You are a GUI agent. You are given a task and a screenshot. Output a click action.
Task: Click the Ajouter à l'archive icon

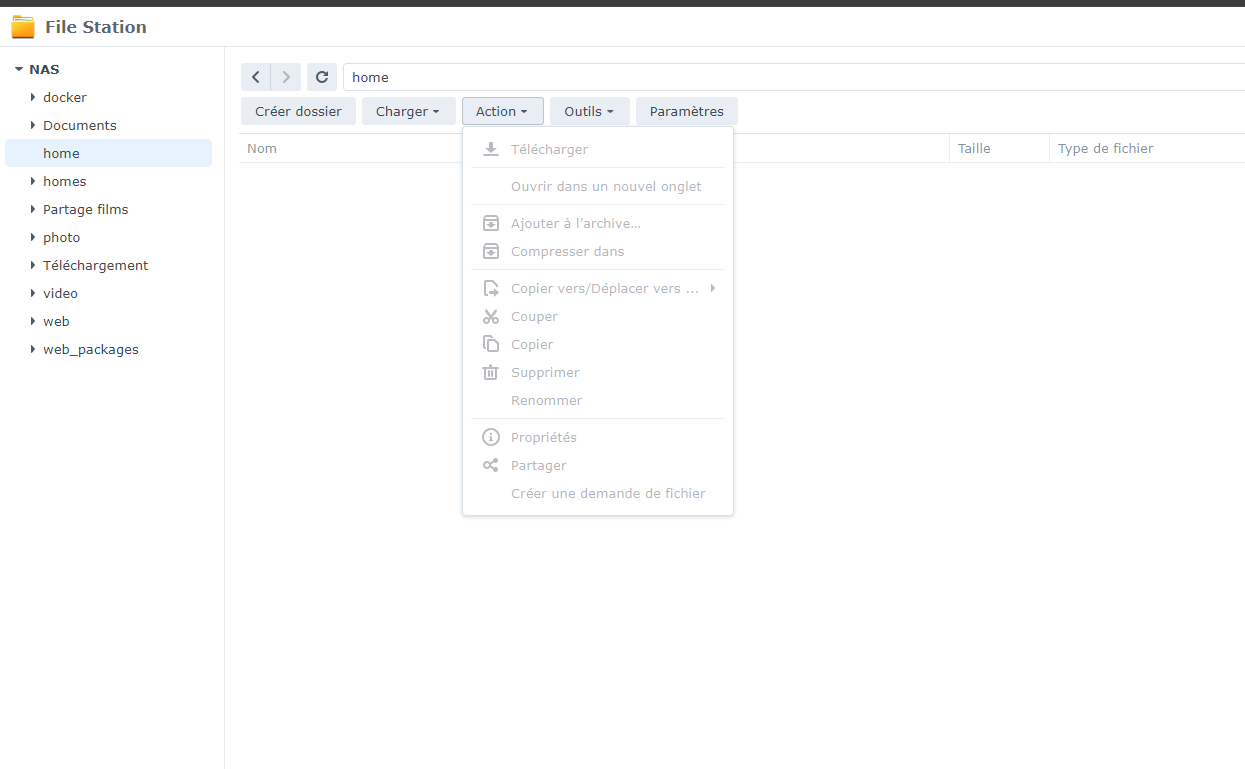pos(491,223)
